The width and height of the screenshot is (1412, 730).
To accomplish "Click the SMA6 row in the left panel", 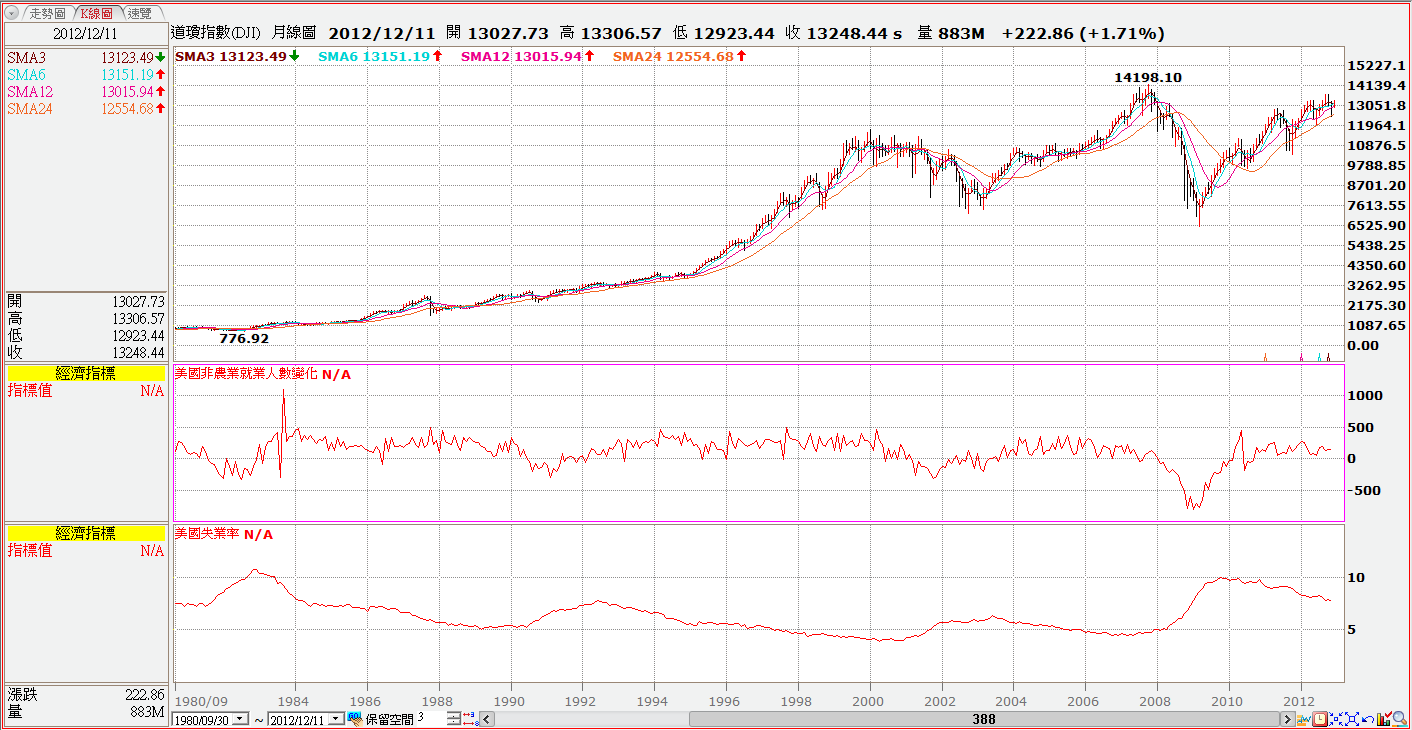I will [86, 74].
